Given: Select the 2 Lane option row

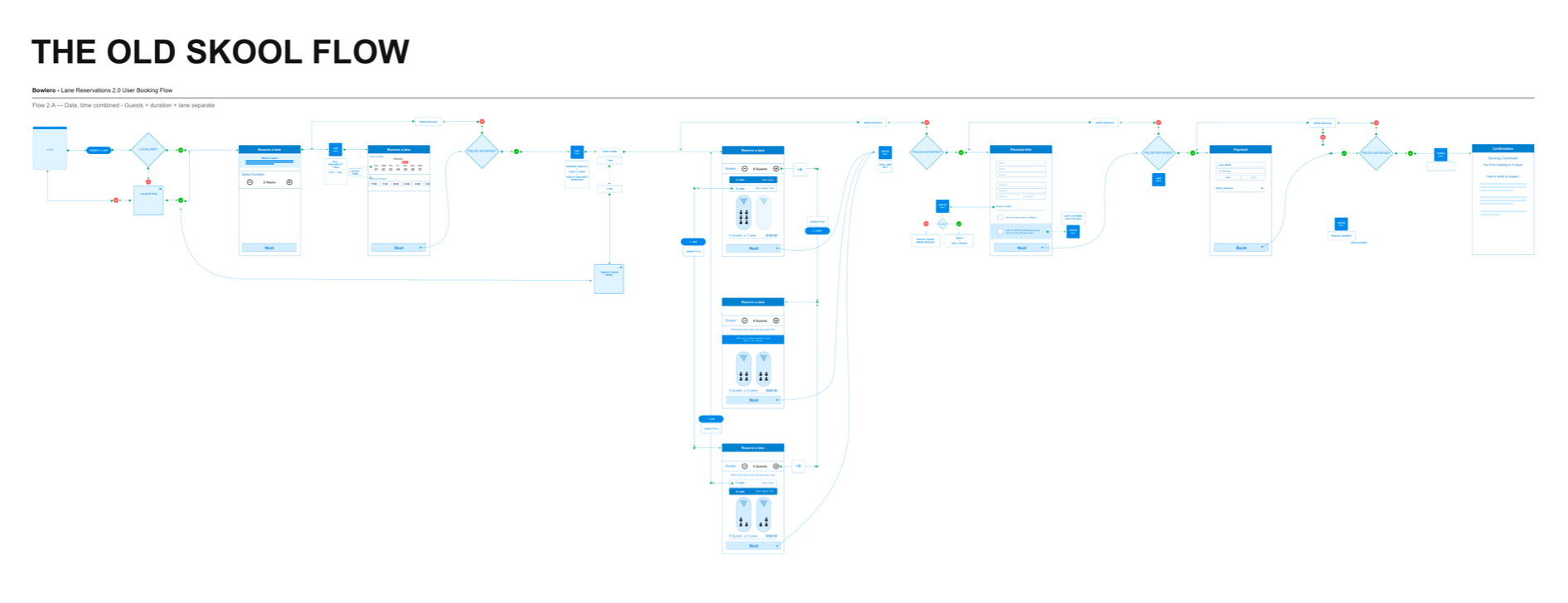Looking at the screenshot, I should [x=753, y=188].
